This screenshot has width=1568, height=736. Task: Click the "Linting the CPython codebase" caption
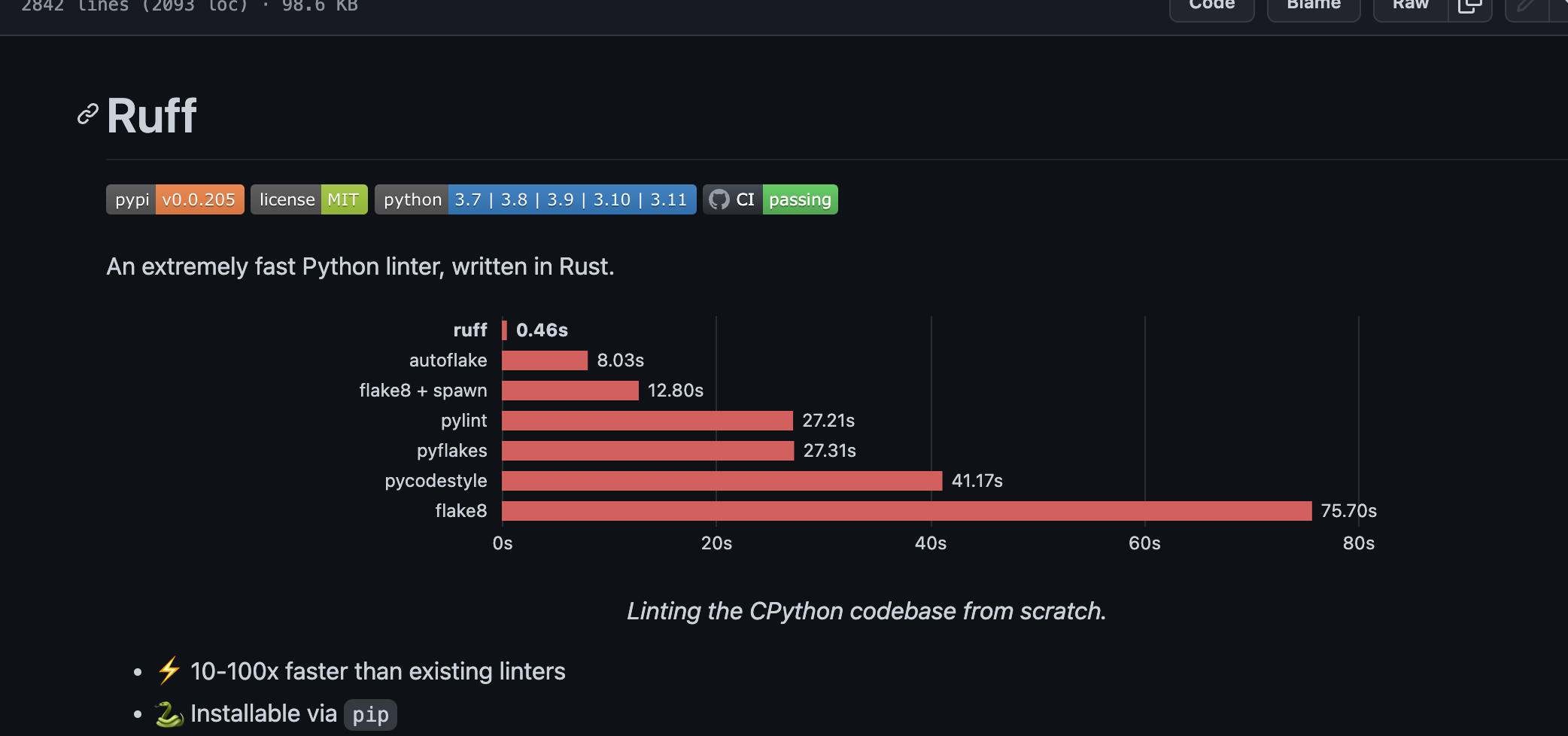click(x=866, y=611)
